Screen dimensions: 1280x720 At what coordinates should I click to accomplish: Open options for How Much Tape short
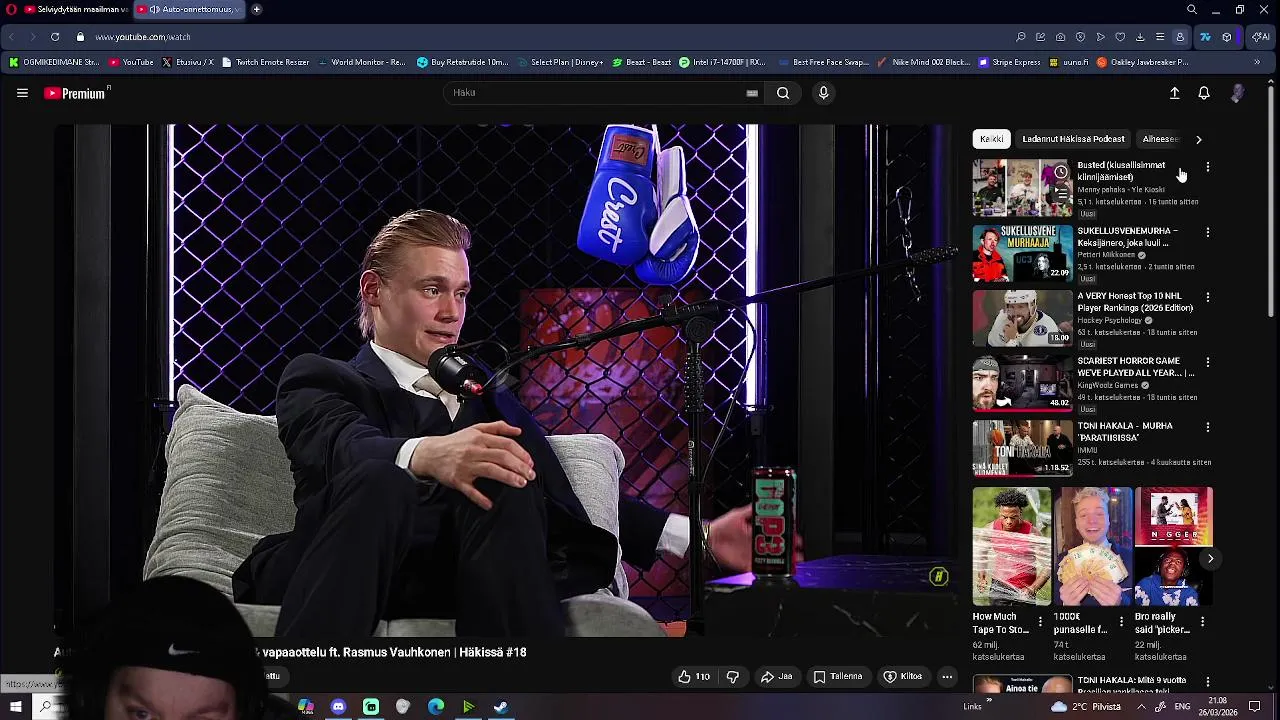point(1040,621)
